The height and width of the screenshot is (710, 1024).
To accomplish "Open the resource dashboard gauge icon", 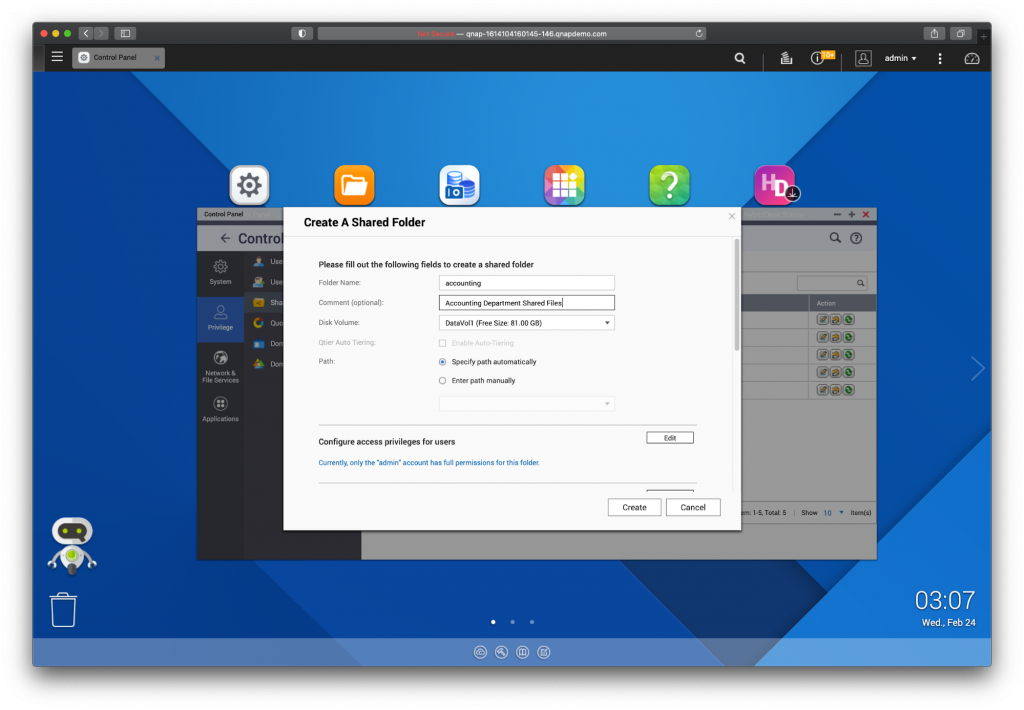I will [x=972, y=58].
